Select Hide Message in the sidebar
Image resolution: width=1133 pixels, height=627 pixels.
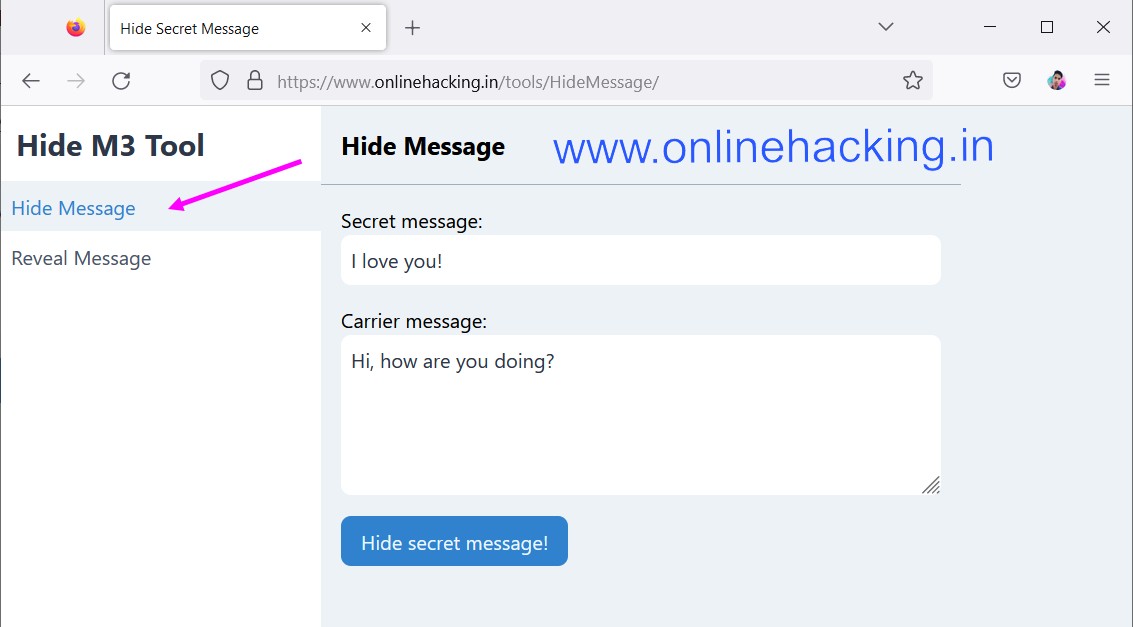[x=74, y=208]
